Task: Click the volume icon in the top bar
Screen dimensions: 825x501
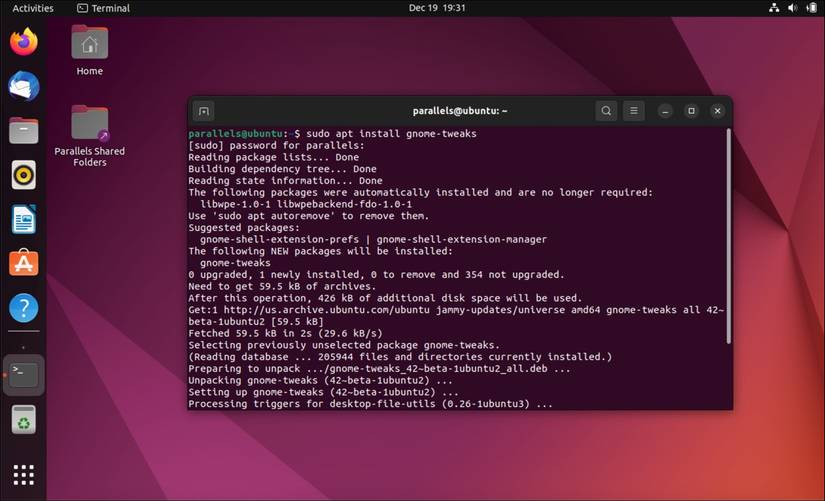Action: 792,8
